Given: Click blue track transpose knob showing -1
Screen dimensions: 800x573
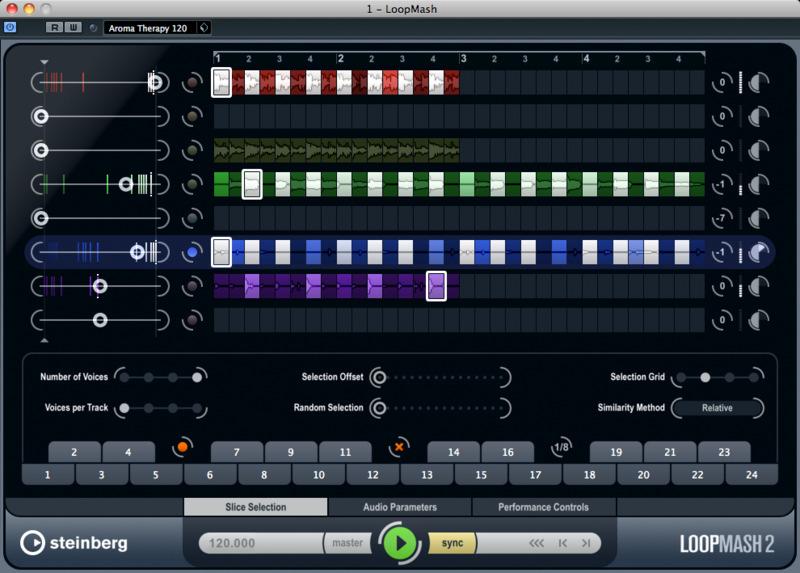Looking at the screenshot, I should 722,252.
